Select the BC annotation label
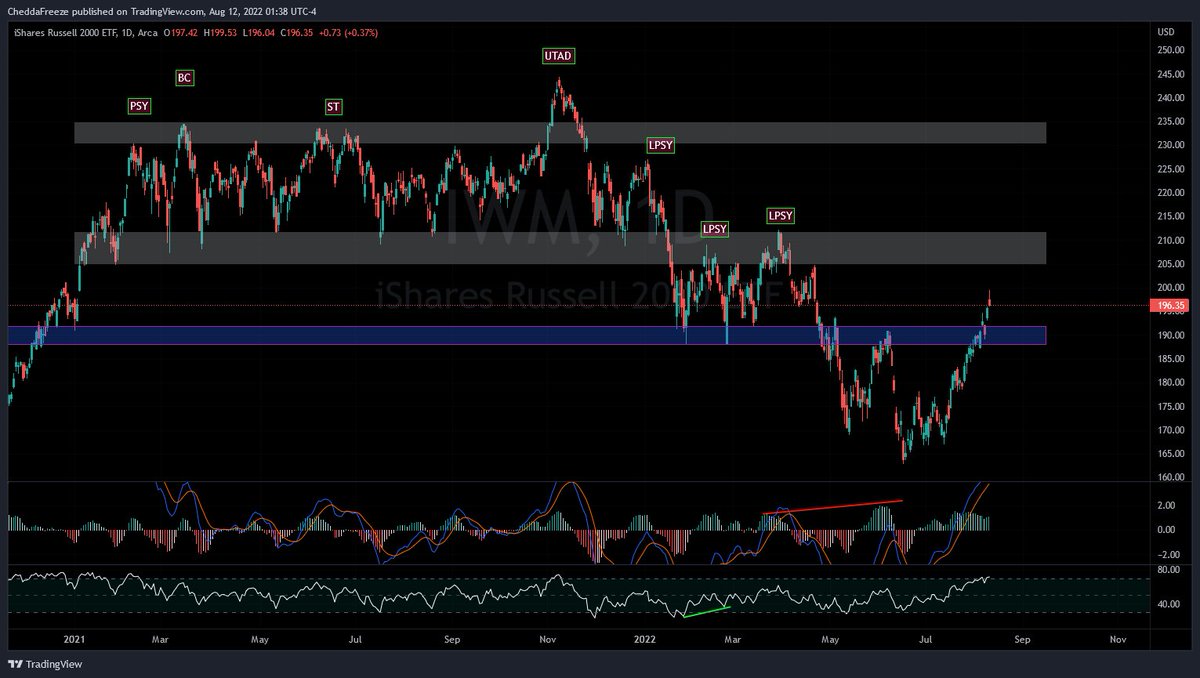 [183, 77]
